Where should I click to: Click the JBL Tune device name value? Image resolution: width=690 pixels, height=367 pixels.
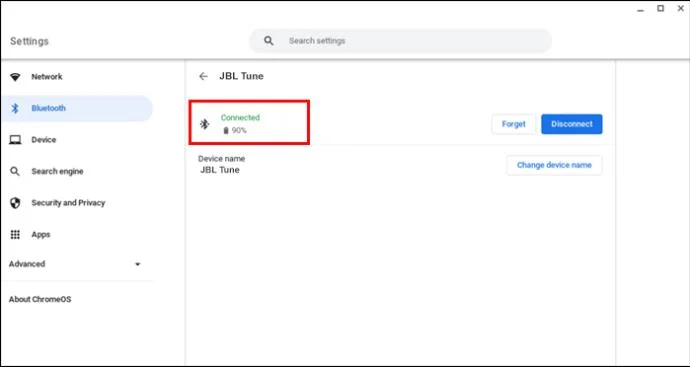click(x=220, y=170)
